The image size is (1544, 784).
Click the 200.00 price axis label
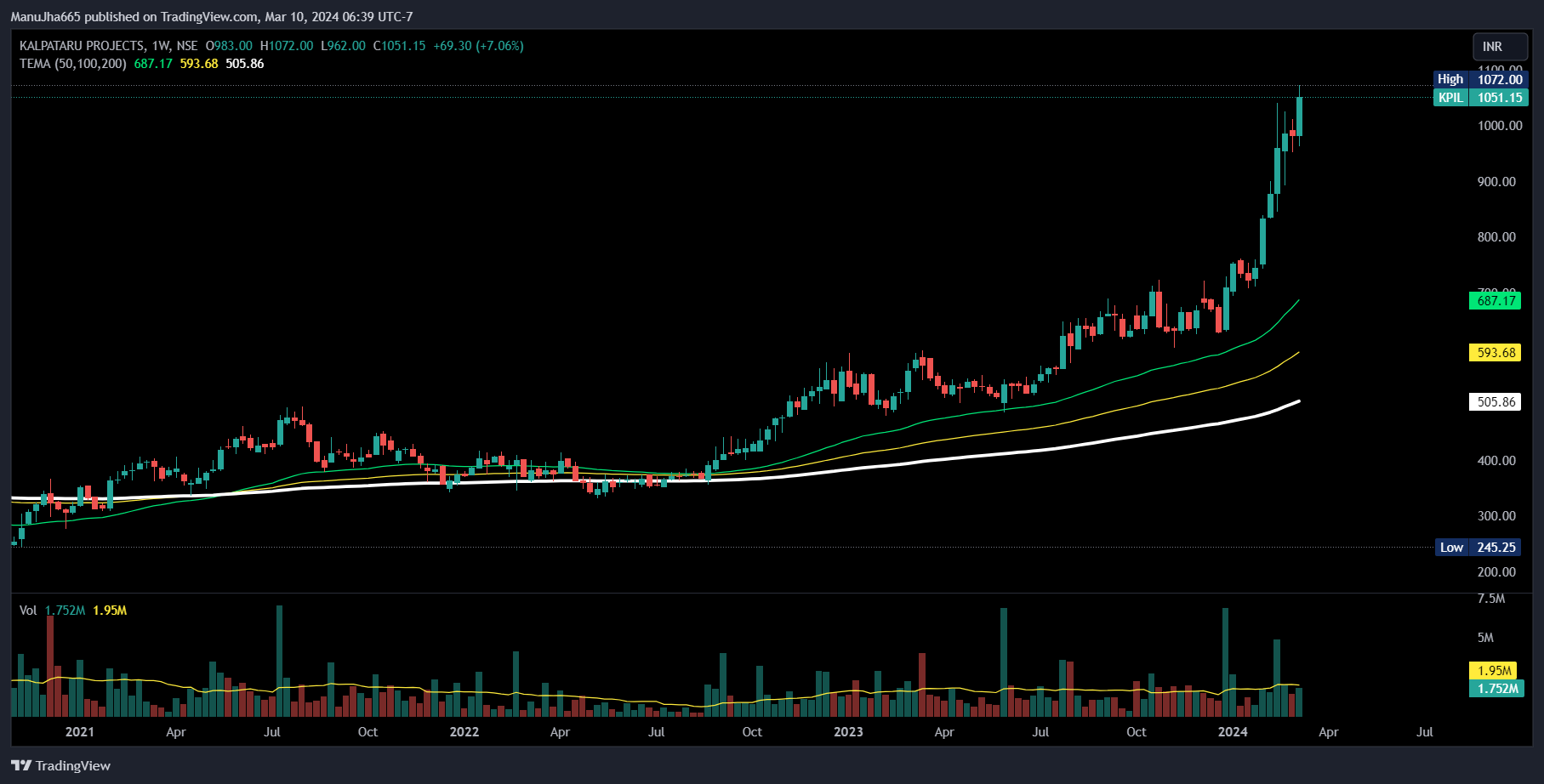(x=1496, y=571)
